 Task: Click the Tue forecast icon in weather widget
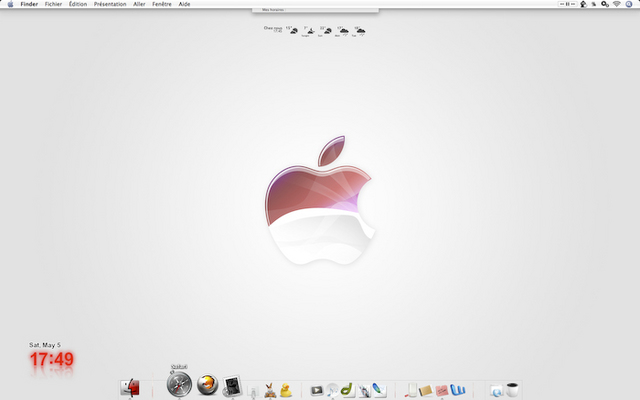360,31
